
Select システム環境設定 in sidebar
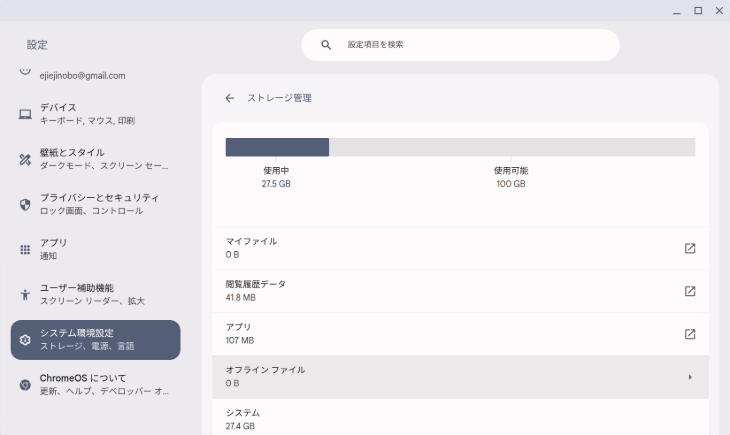(95, 340)
